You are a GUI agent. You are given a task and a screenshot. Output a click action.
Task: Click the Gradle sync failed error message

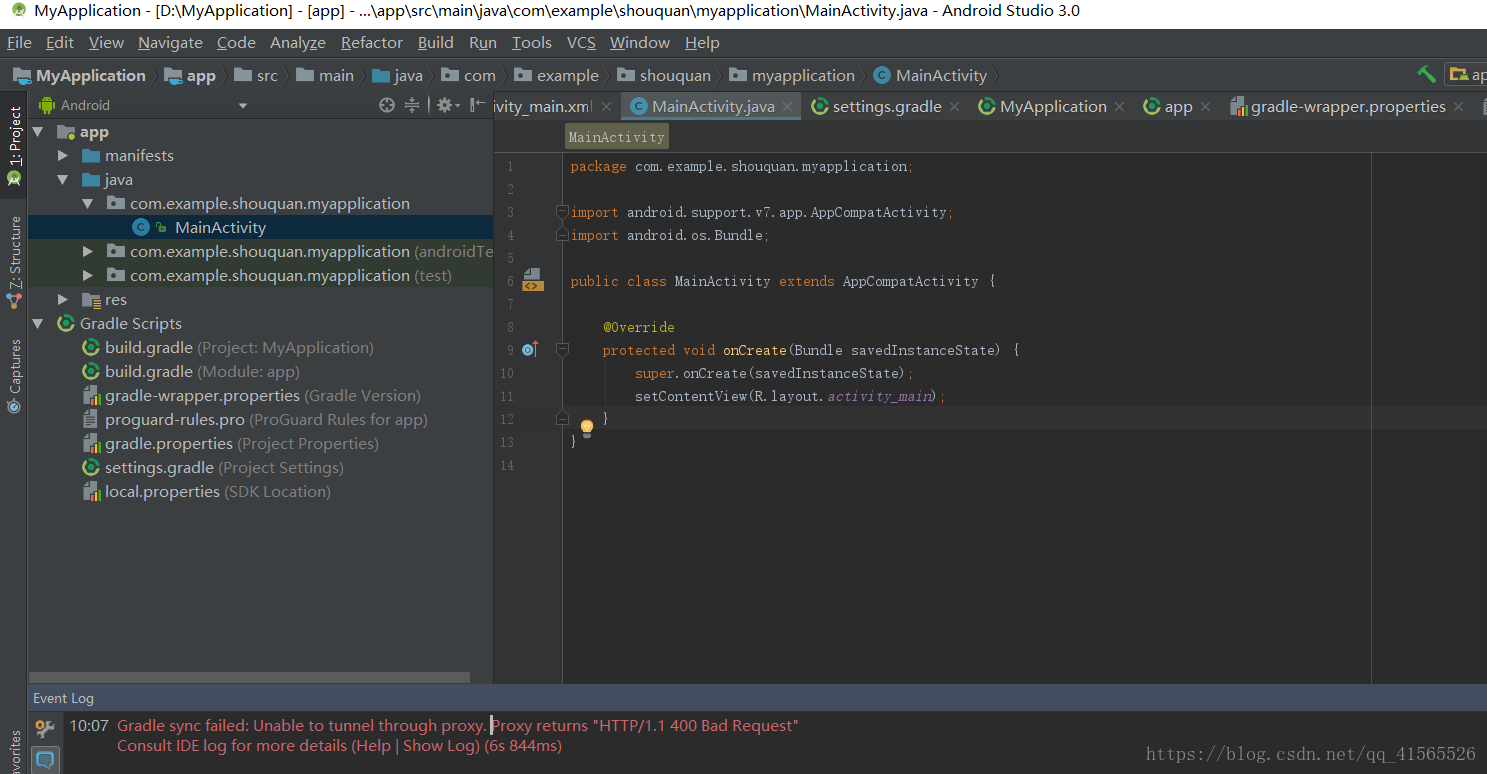tap(458, 726)
